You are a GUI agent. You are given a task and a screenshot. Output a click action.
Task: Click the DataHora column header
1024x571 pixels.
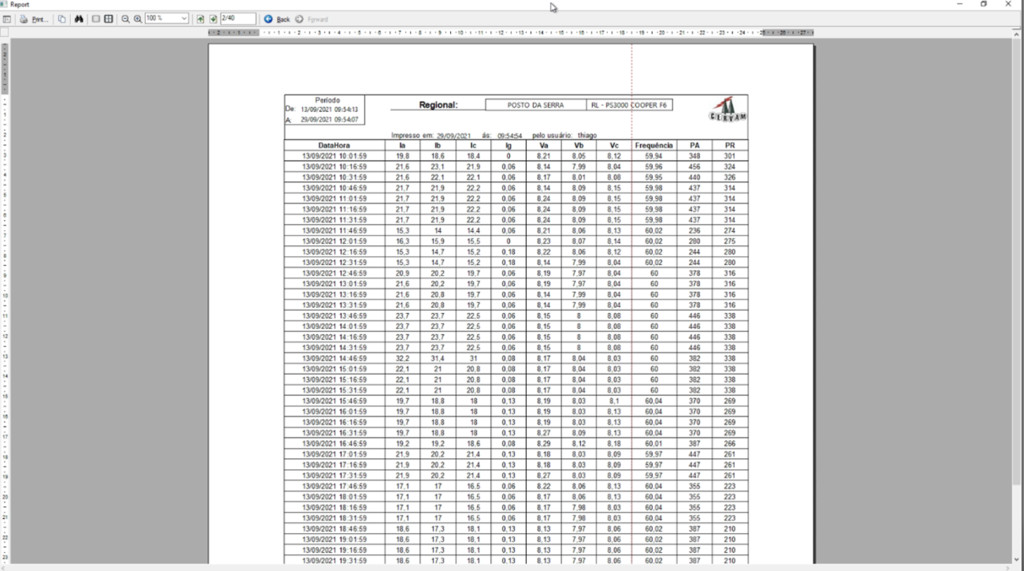[334, 145]
